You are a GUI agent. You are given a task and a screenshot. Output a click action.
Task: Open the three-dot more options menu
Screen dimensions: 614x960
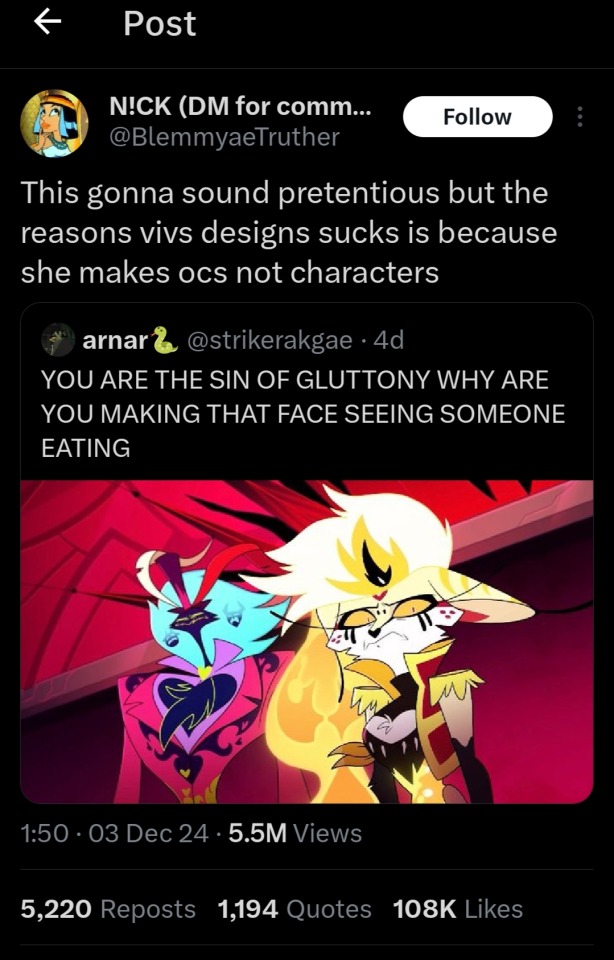point(580,116)
